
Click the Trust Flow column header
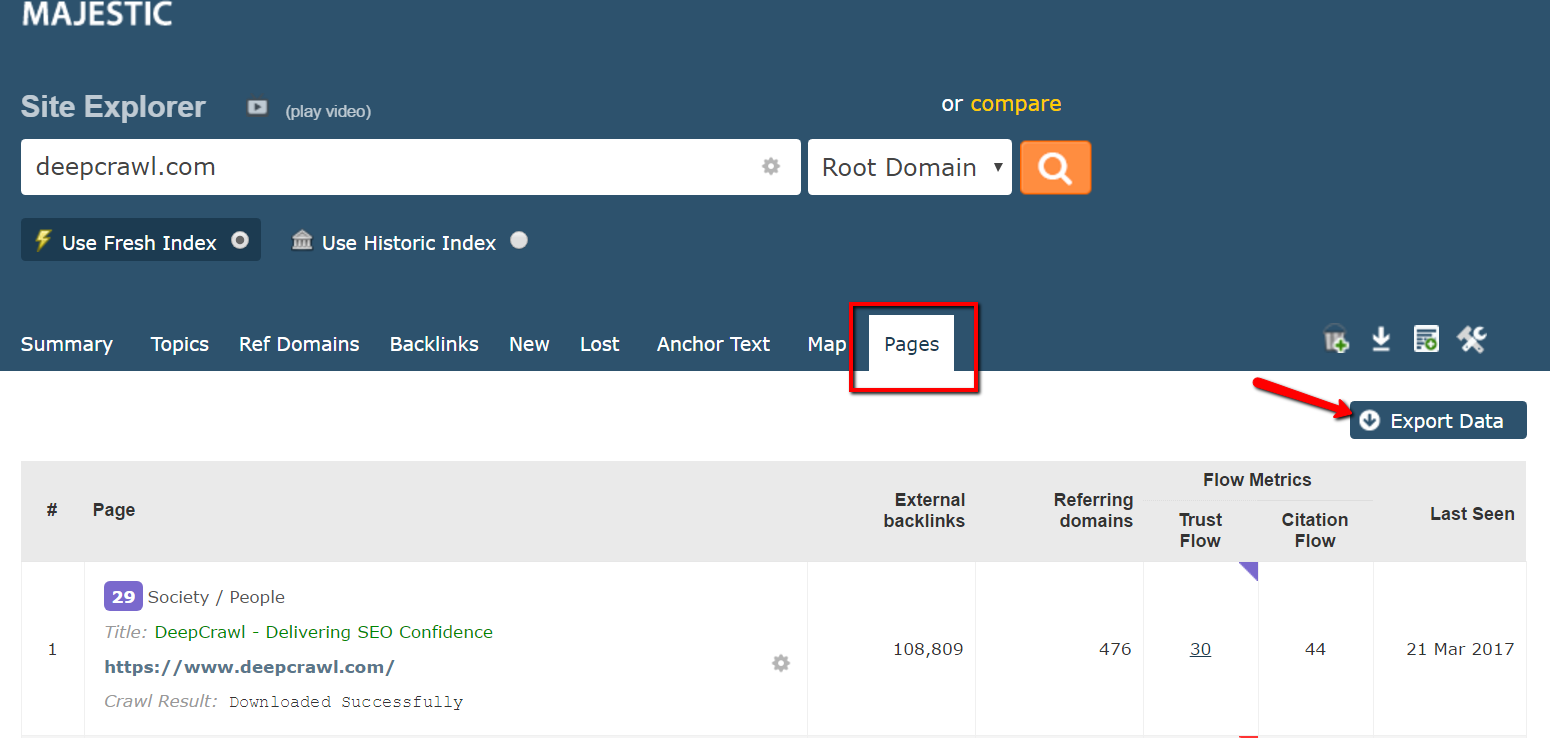click(x=1200, y=530)
